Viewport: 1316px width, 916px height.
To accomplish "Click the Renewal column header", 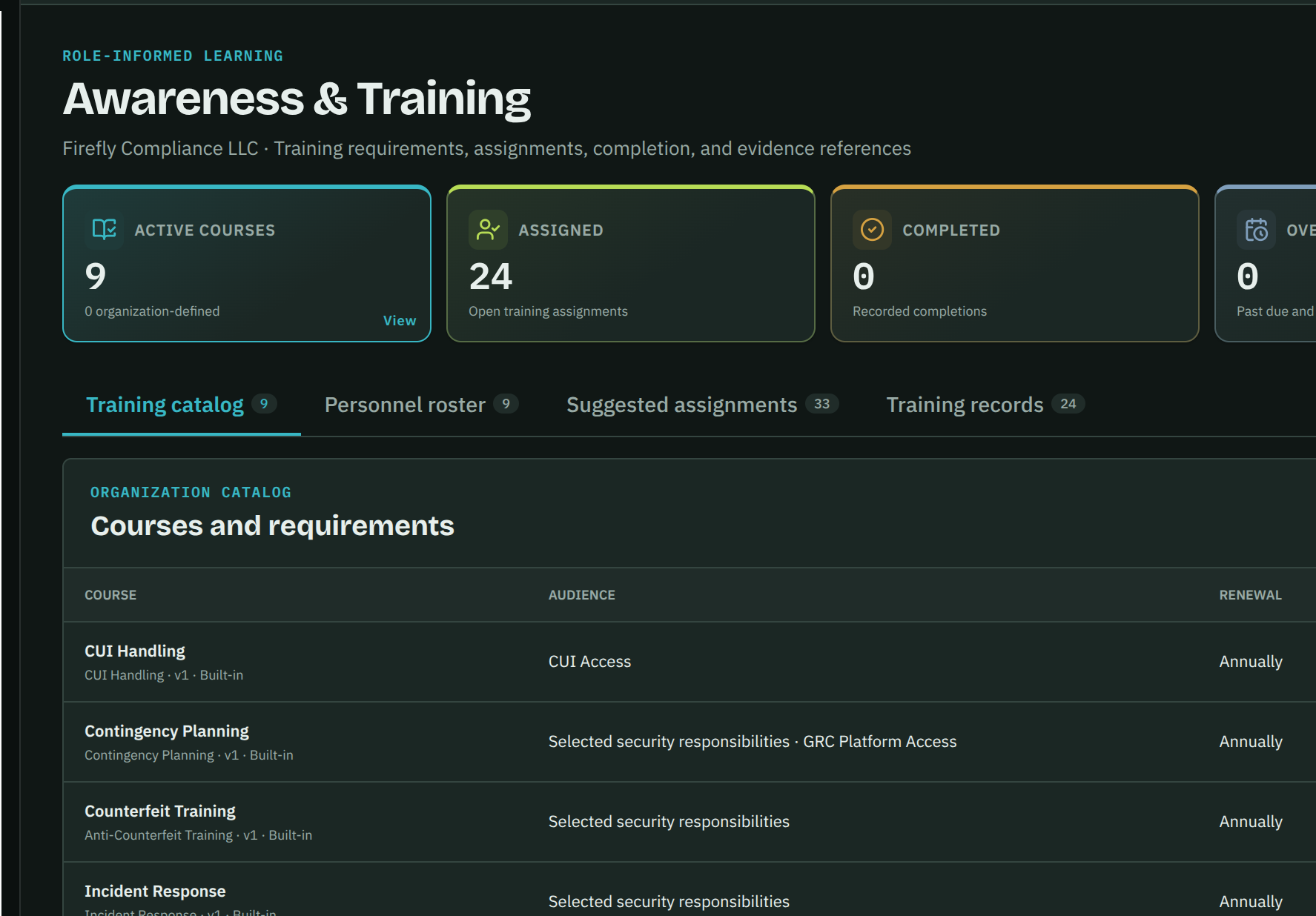I will [1250, 595].
